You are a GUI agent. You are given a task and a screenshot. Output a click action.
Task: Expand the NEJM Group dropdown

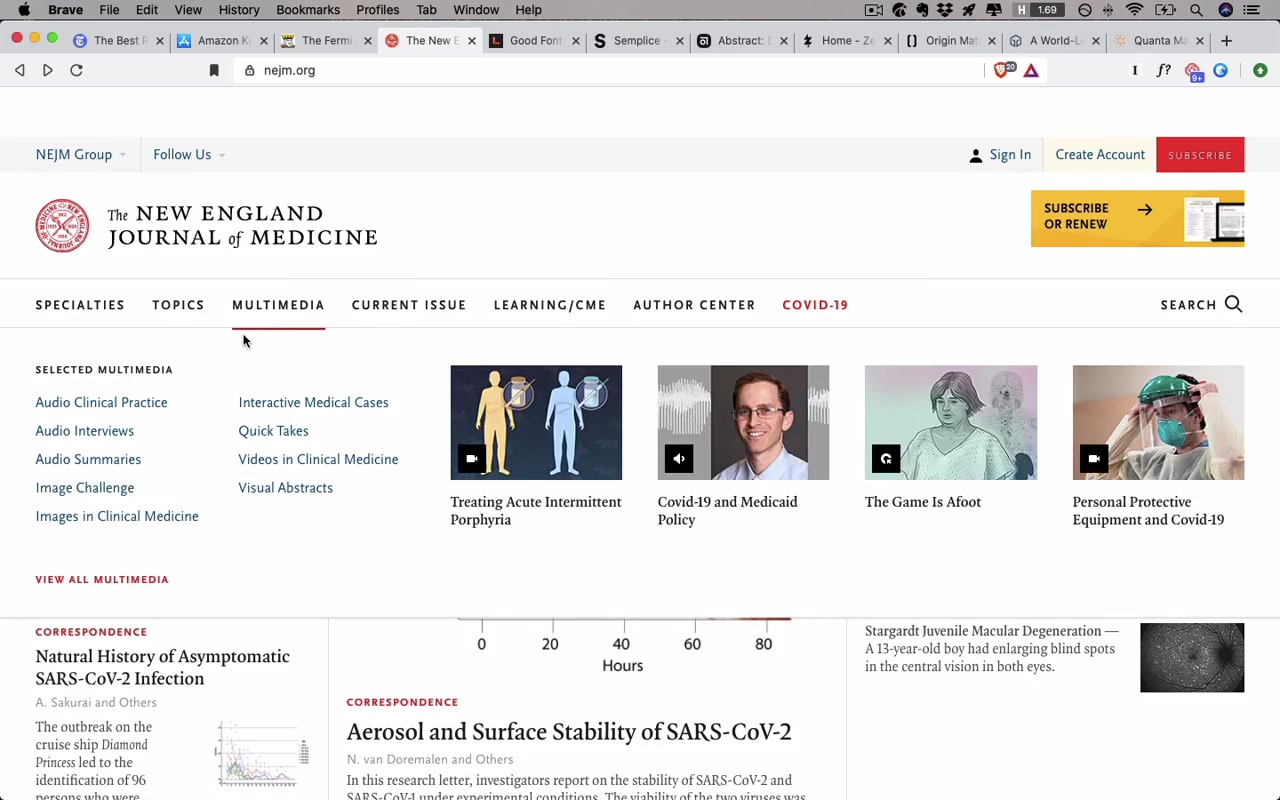pyautogui.click(x=81, y=155)
